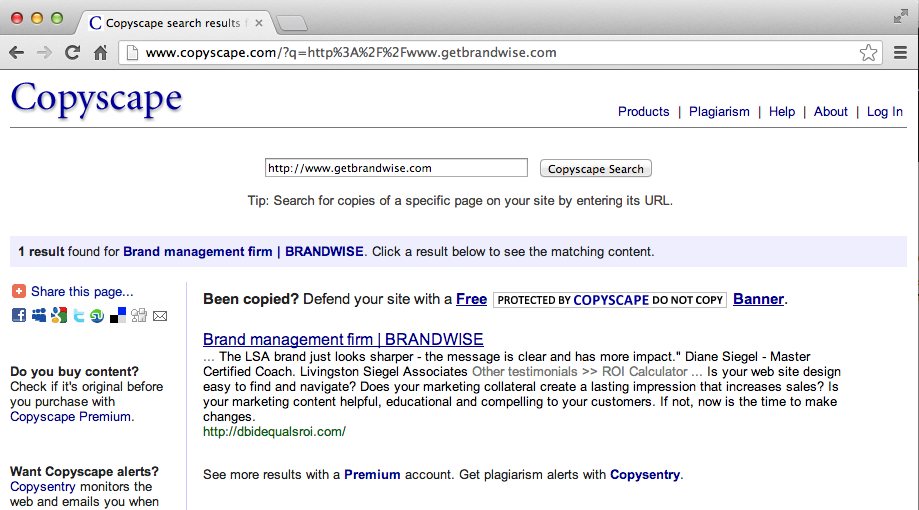
Task: Click the Copyscape logo
Action: [x=96, y=98]
